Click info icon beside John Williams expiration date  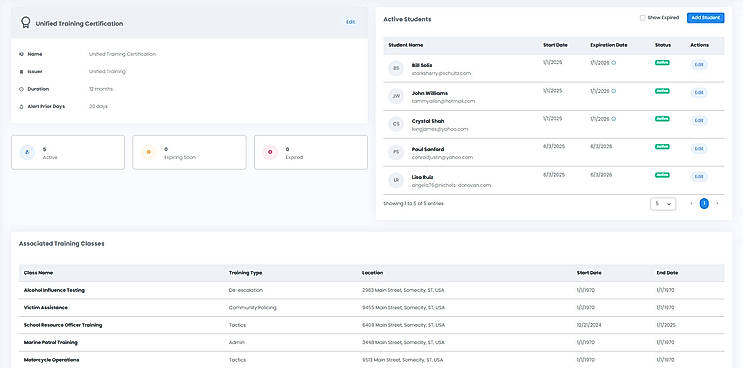click(614, 90)
